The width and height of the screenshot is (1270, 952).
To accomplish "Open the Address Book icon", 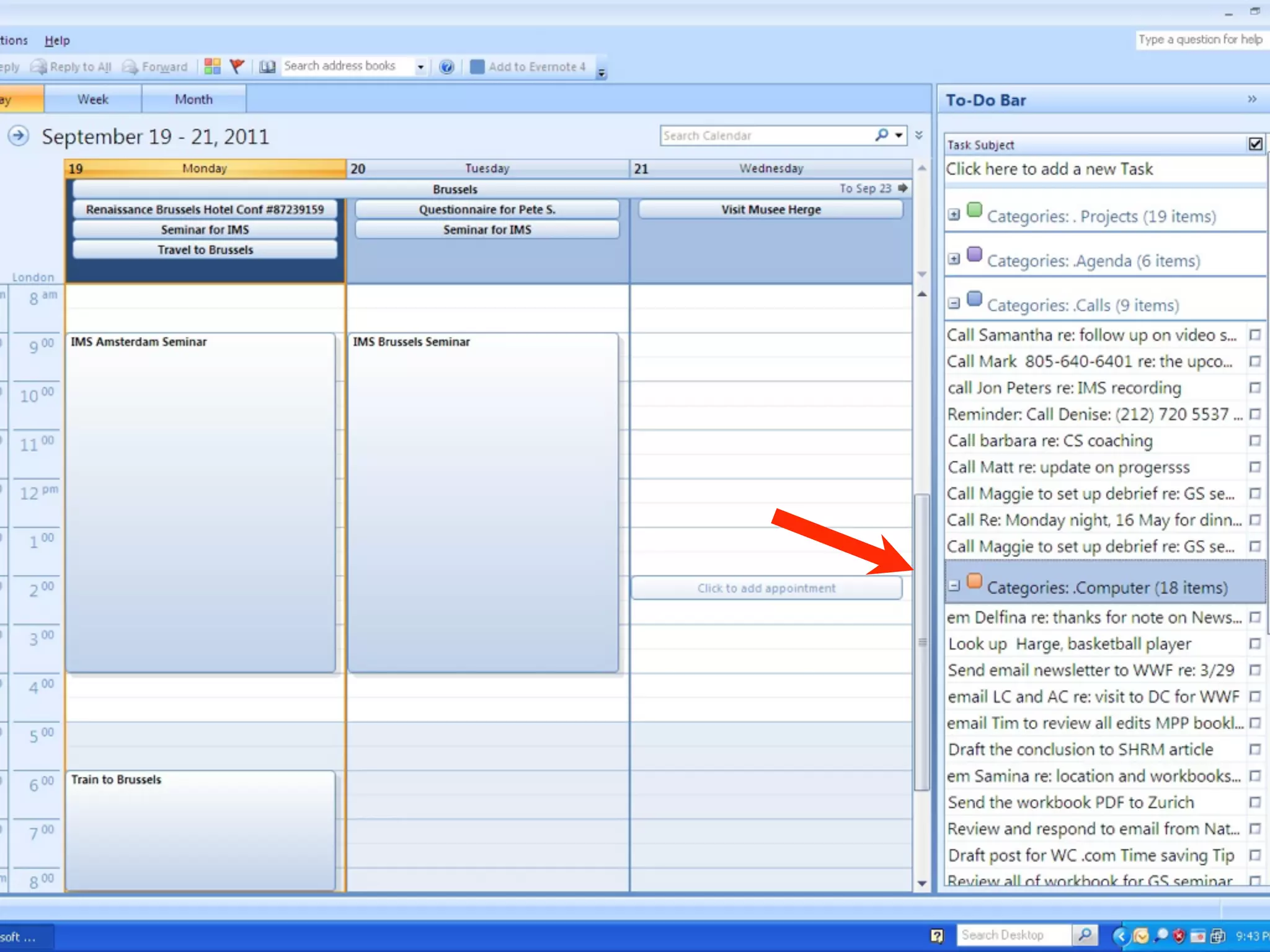I will point(267,67).
